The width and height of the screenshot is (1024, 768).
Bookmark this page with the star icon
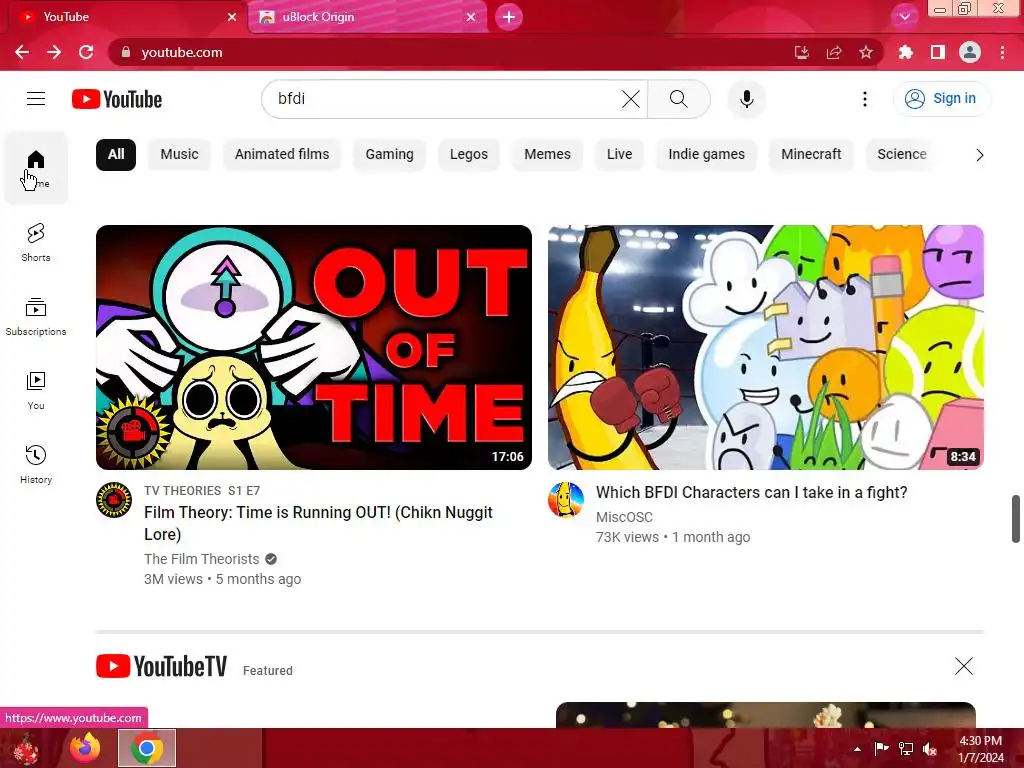point(866,52)
